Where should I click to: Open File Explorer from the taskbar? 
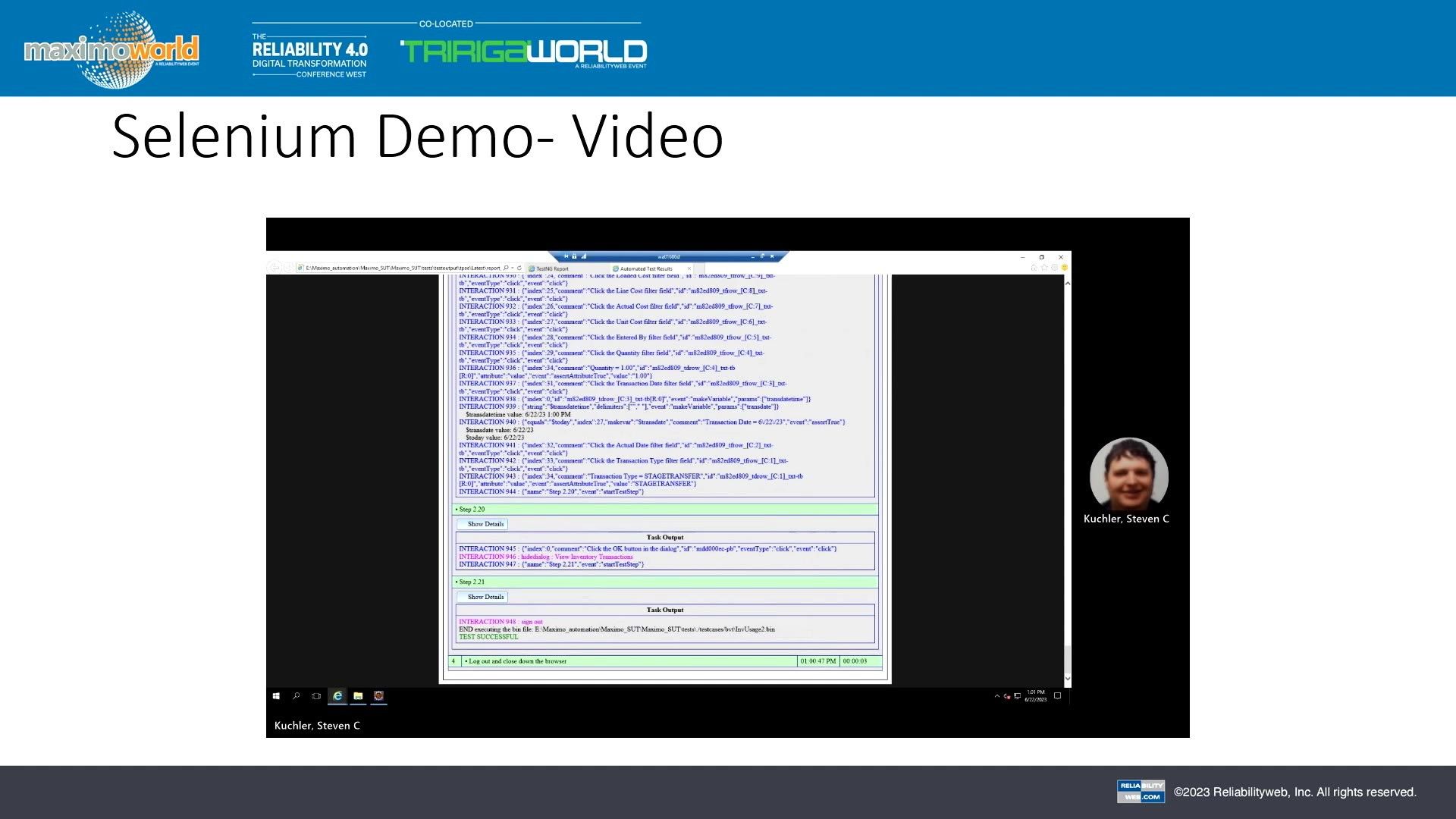coord(358,696)
